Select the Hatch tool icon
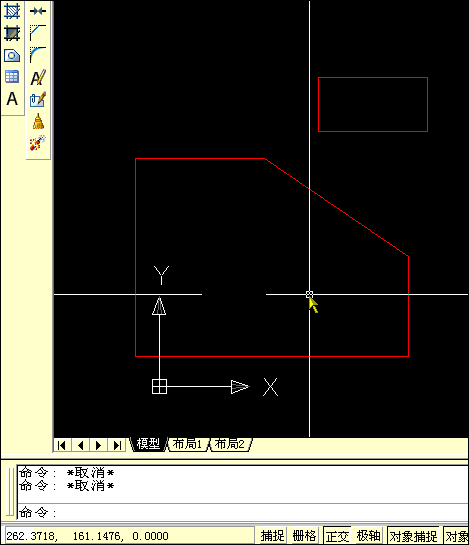This screenshot has width=469, height=545. pyautogui.click(x=12, y=11)
